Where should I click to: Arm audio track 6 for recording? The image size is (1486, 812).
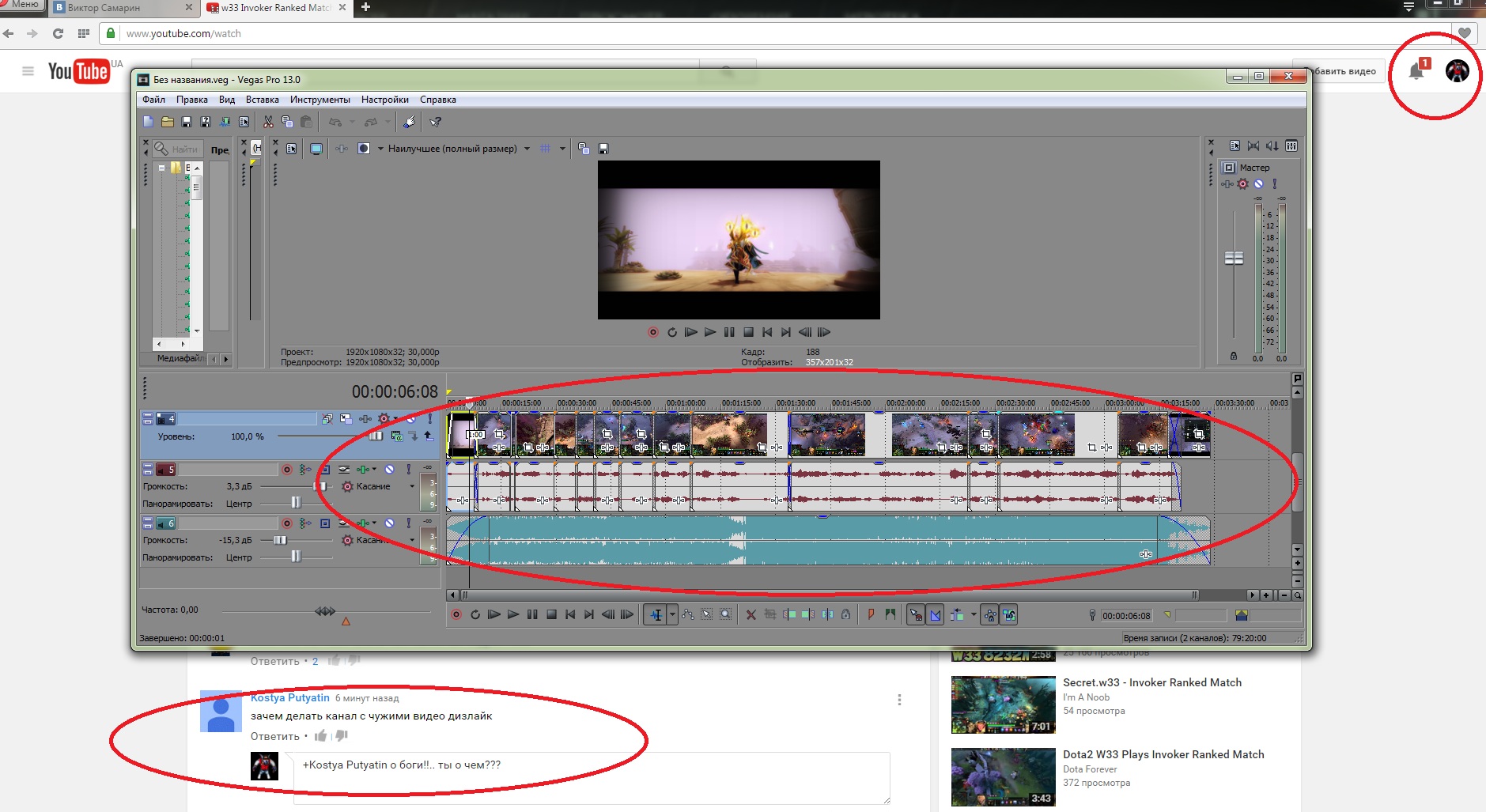[x=287, y=523]
